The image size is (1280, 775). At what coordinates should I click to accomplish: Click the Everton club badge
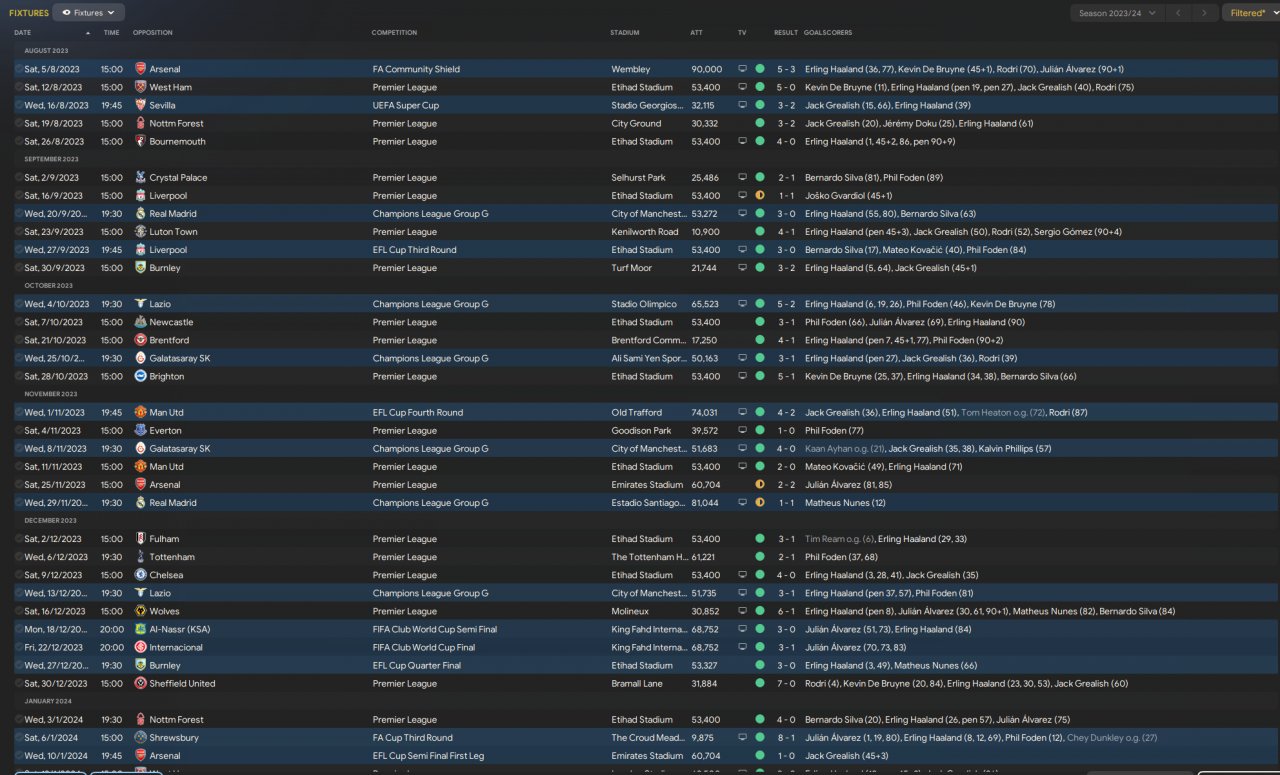click(141, 431)
